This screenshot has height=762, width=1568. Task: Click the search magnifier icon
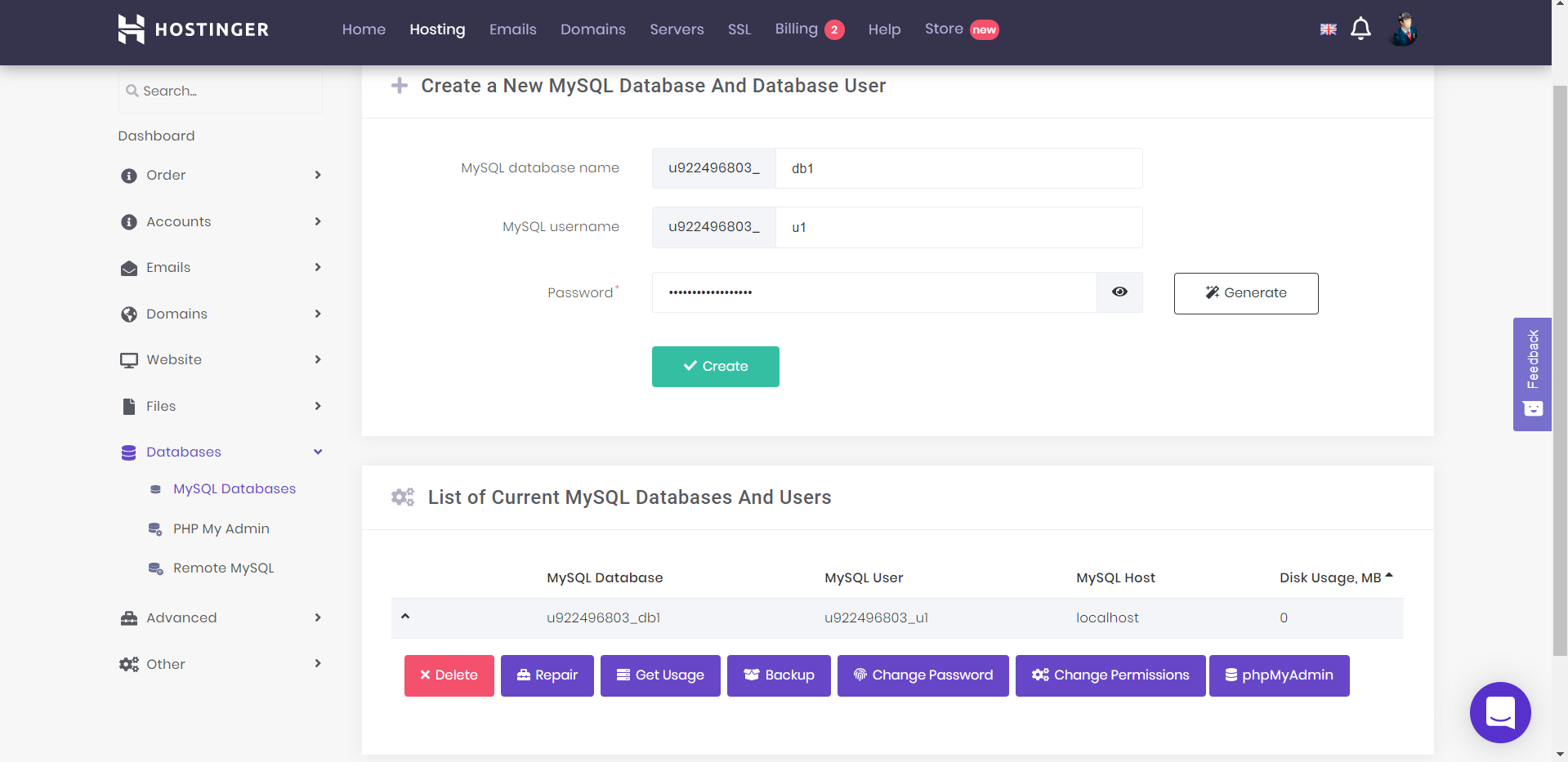click(132, 91)
